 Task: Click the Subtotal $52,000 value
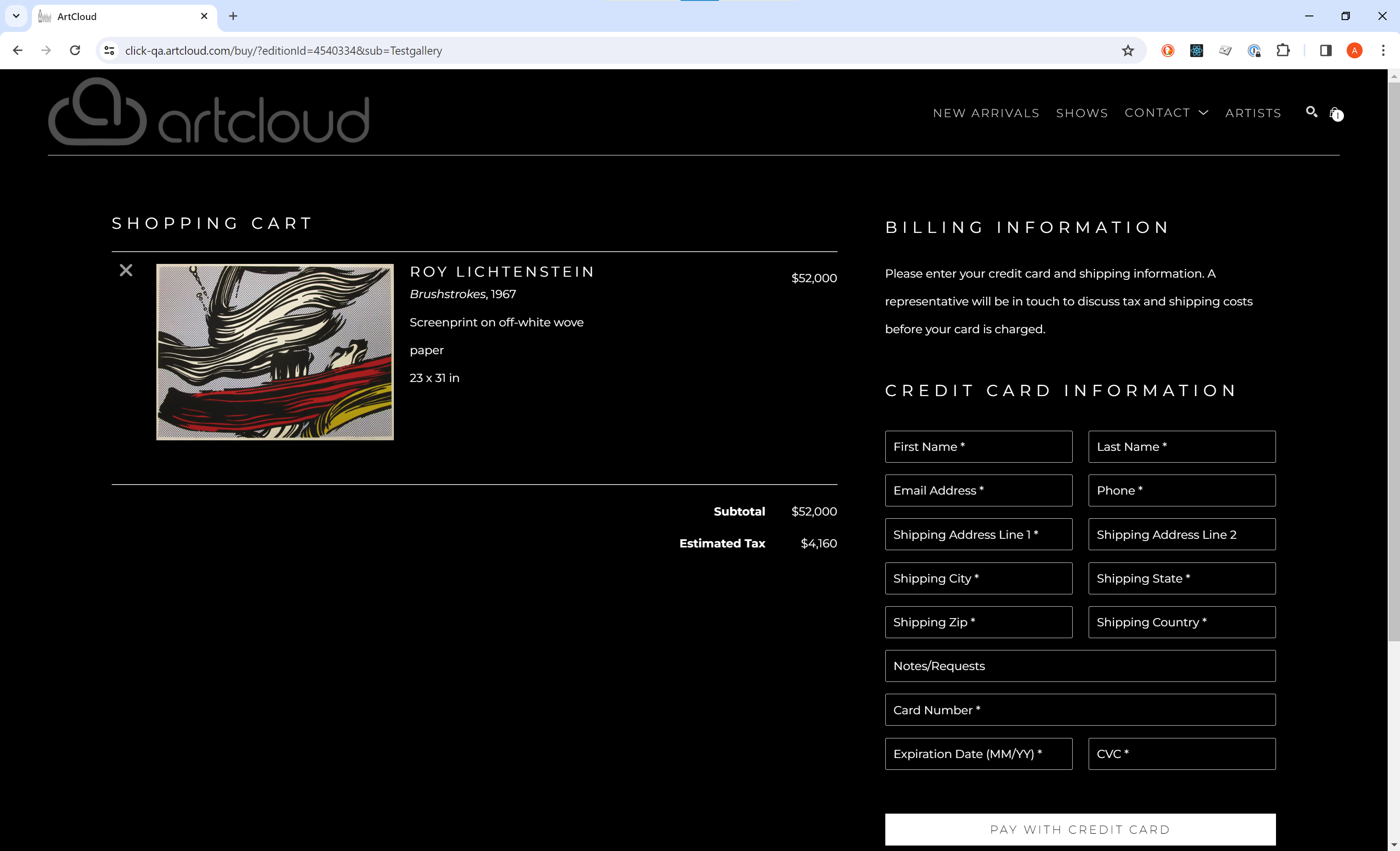pos(814,511)
